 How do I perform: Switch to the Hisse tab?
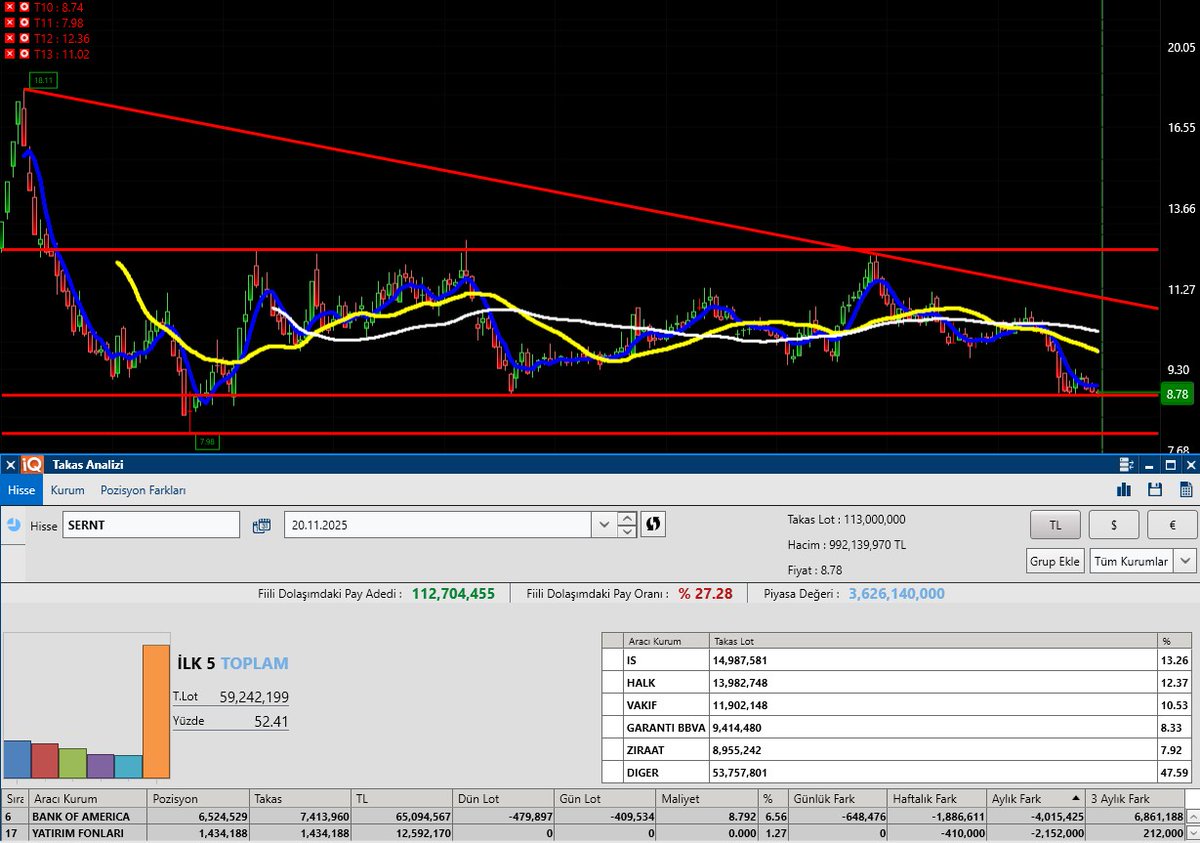tap(21, 490)
